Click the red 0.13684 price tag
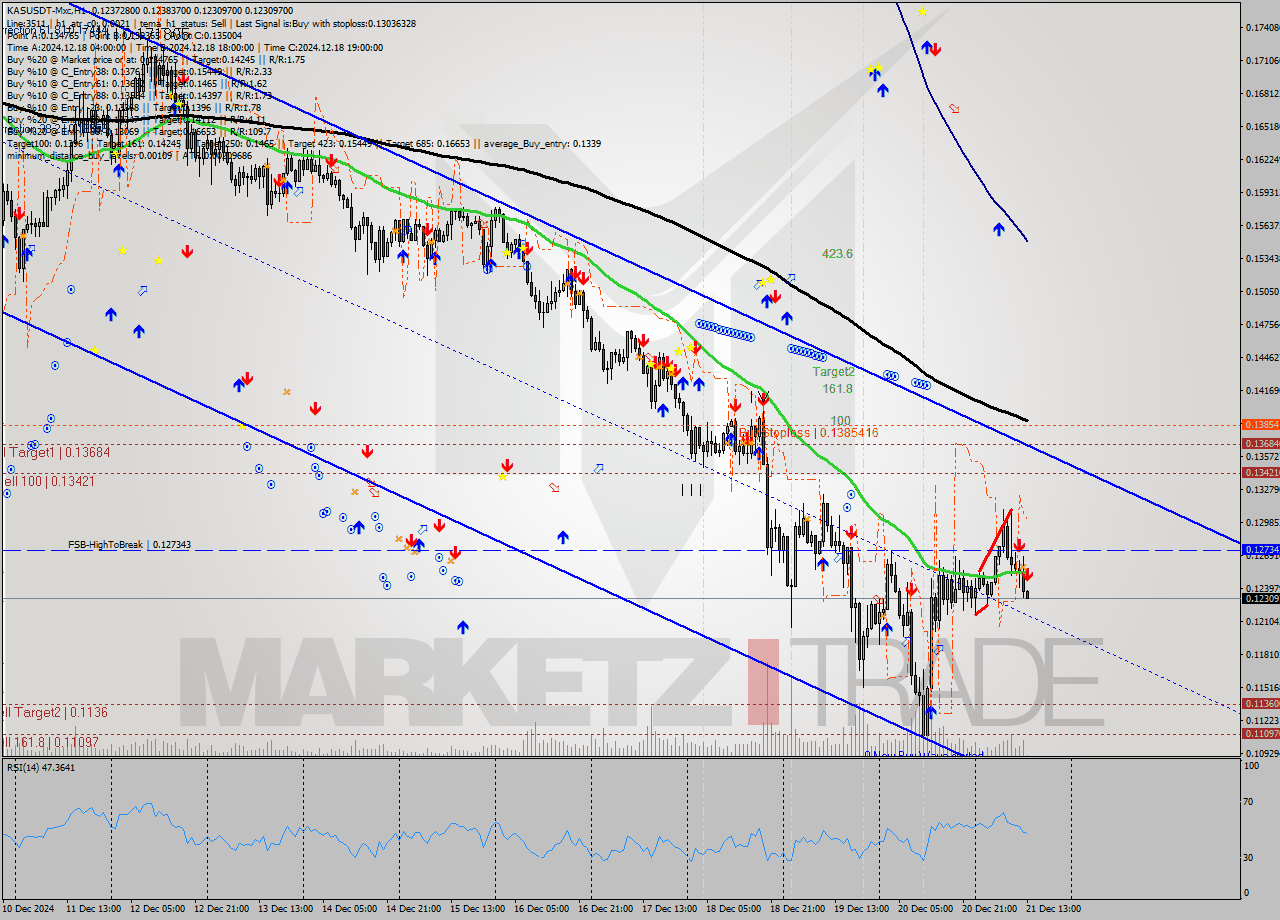Viewport: 1280px width, 920px height. [1260, 443]
